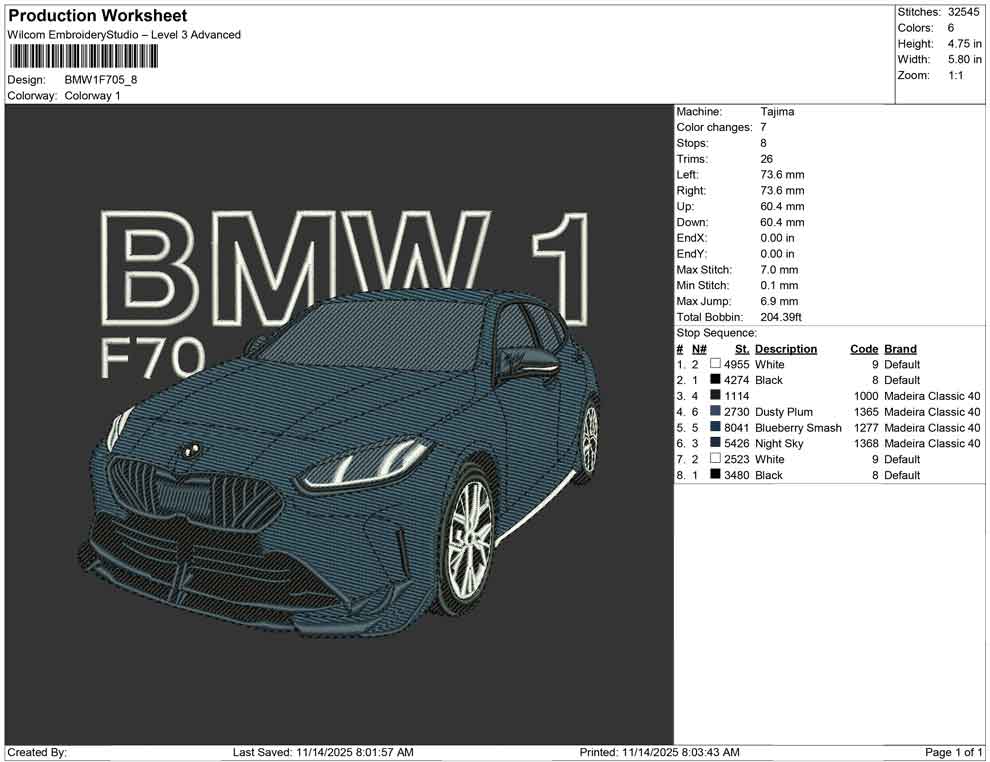990x762 pixels.
Task: Click the Page 1 of 1 label
Action: [x=954, y=751]
